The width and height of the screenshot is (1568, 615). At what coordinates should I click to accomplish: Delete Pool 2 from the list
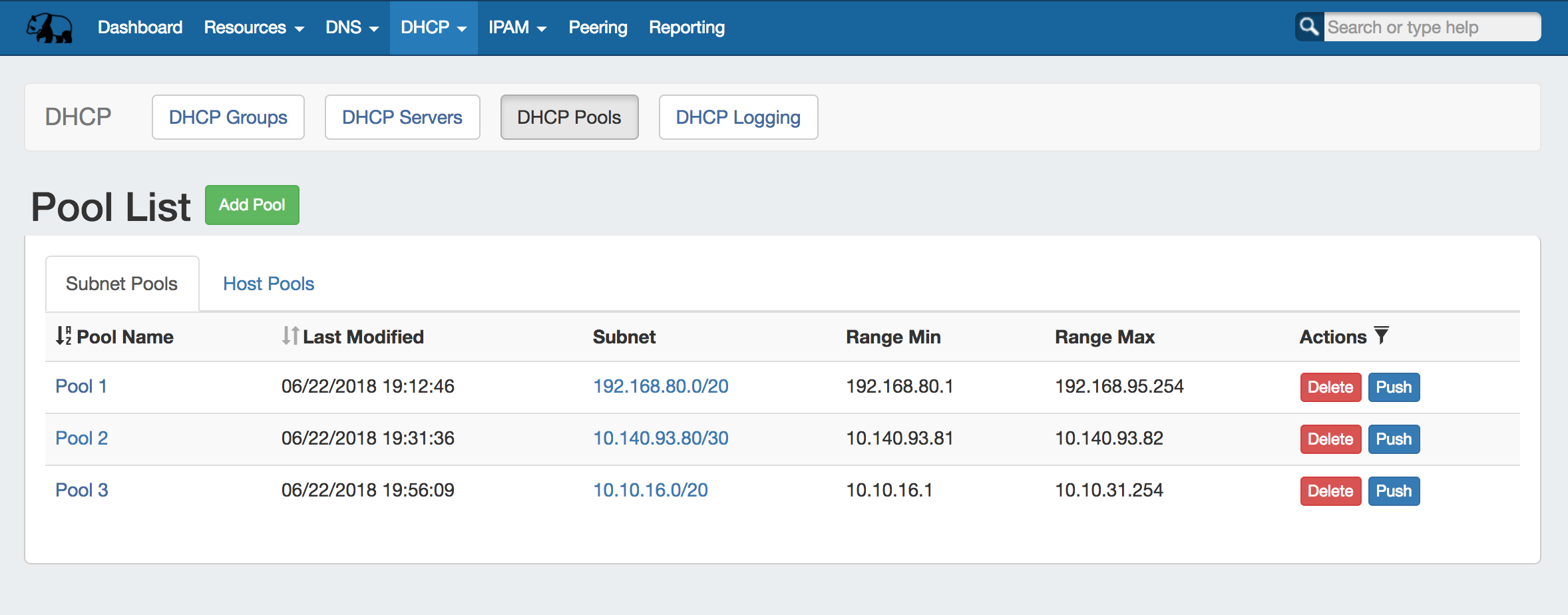coord(1330,439)
